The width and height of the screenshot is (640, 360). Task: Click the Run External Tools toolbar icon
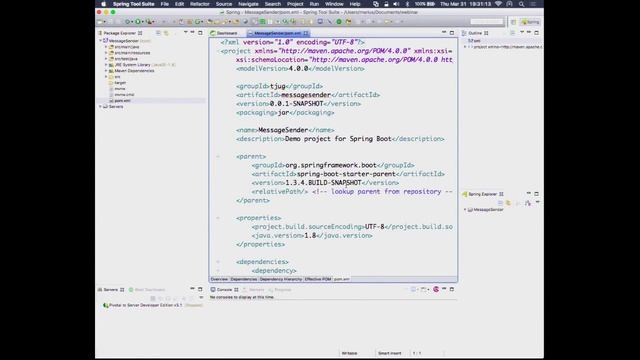click(149, 22)
